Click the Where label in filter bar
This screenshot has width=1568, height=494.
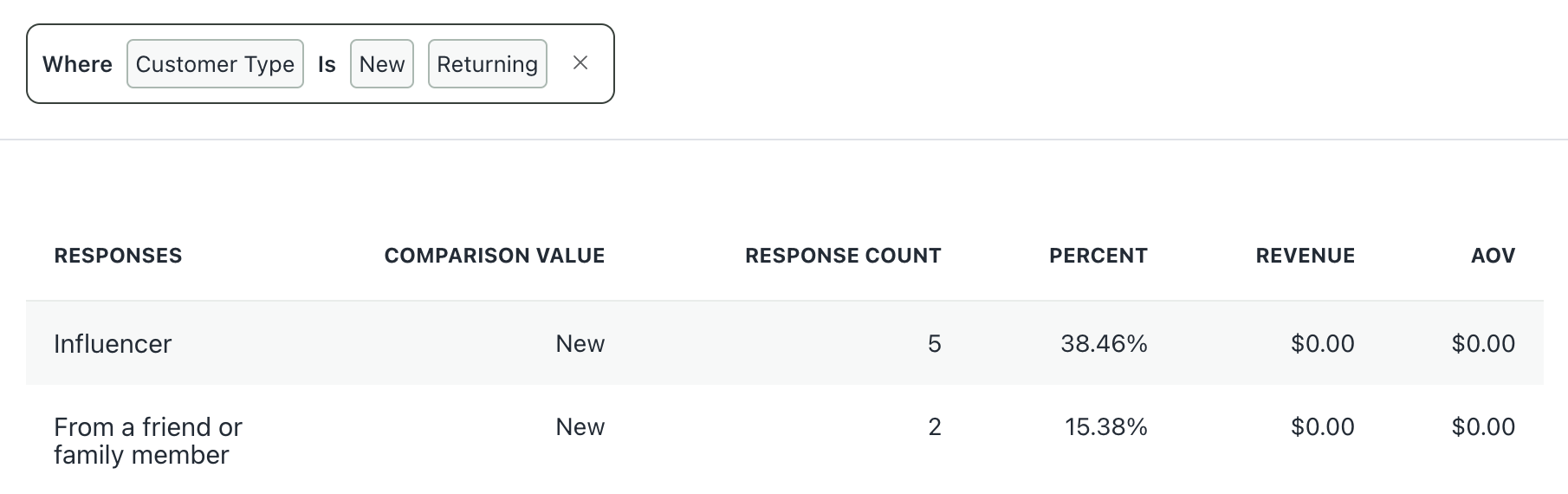(77, 64)
